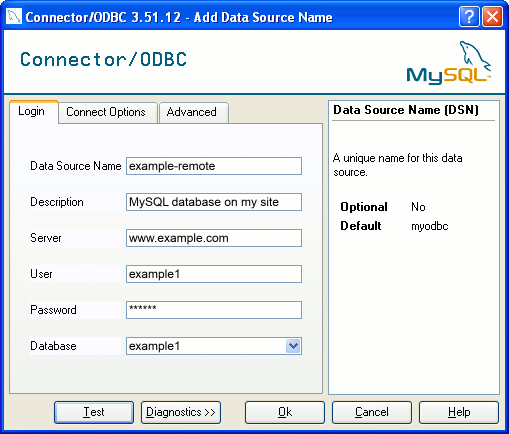Select the Server input field
The height and width of the screenshot is (434, 509).
[214, 238]
